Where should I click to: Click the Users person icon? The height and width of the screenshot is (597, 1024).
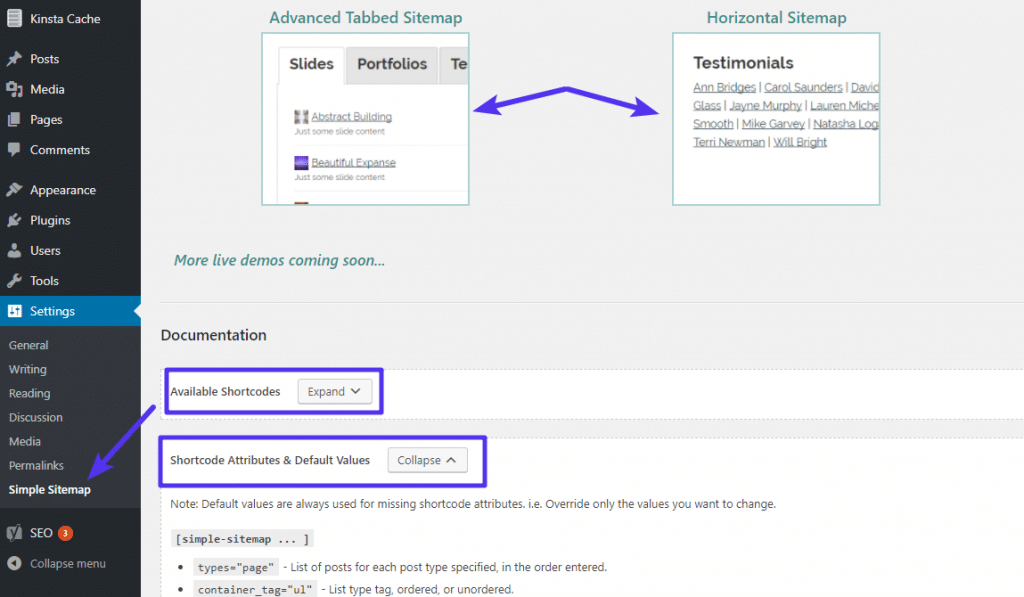(x=14, y=251)
